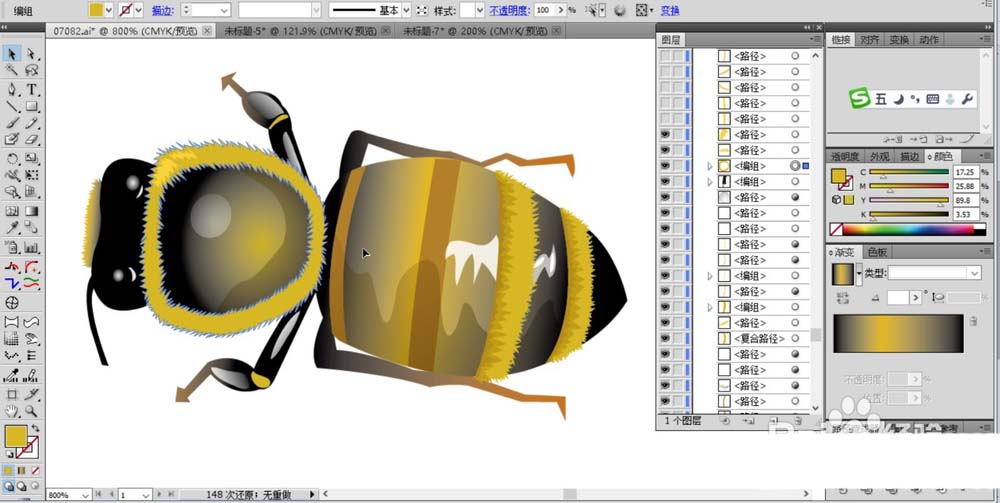Select the Direct Selection tool

[x=31, y=54]
